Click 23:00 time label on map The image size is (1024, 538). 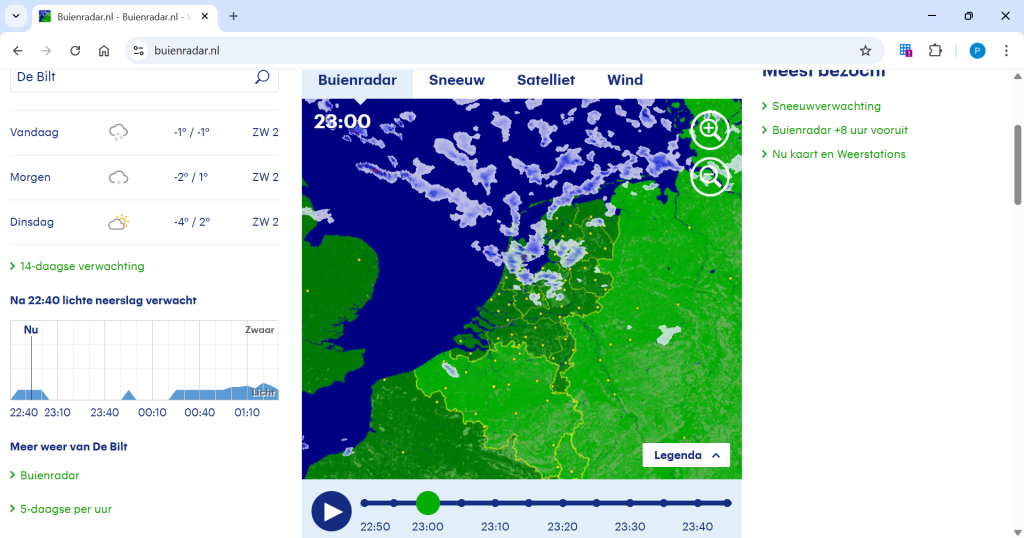[x=342, y=121]
